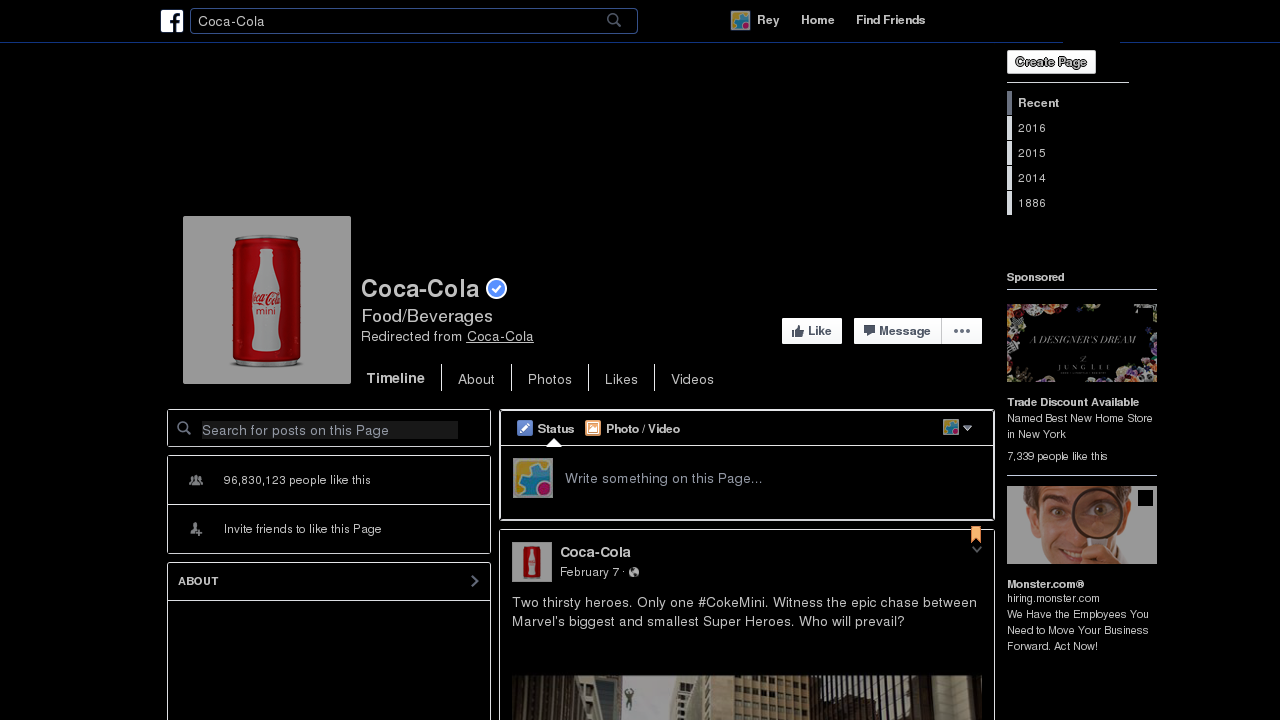The image size is (1280, 720).
Task: Open the A Designer's Dream ad image
Action: point(1082,343)
